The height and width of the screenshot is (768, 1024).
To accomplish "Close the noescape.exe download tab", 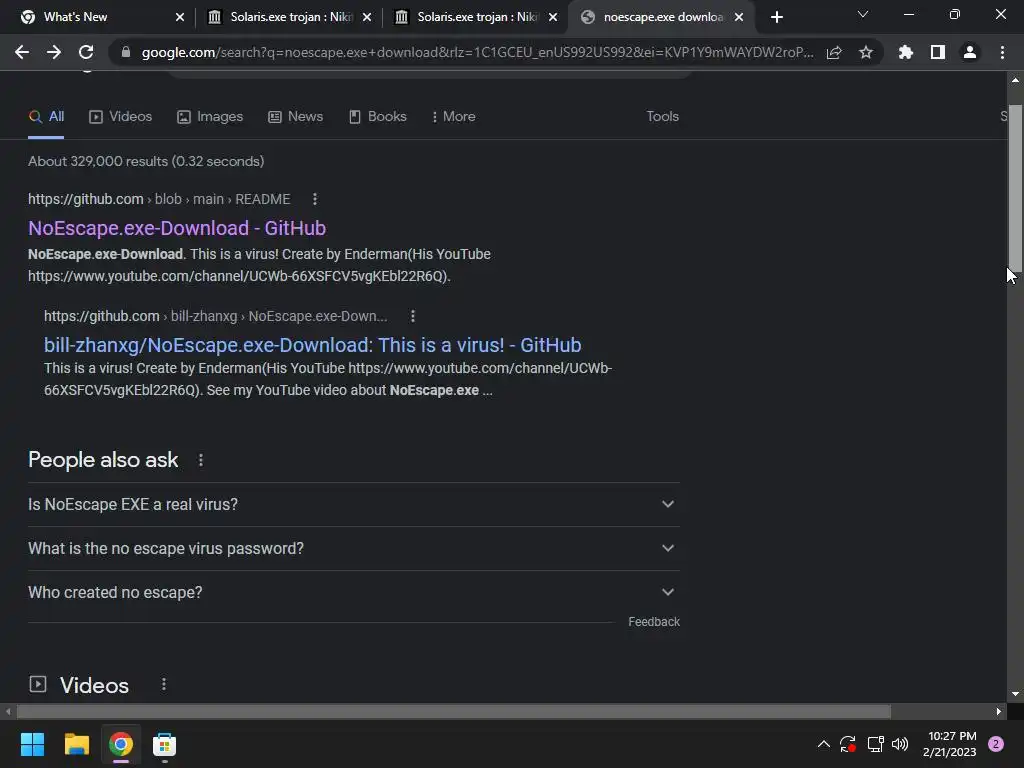I will 739,17.
